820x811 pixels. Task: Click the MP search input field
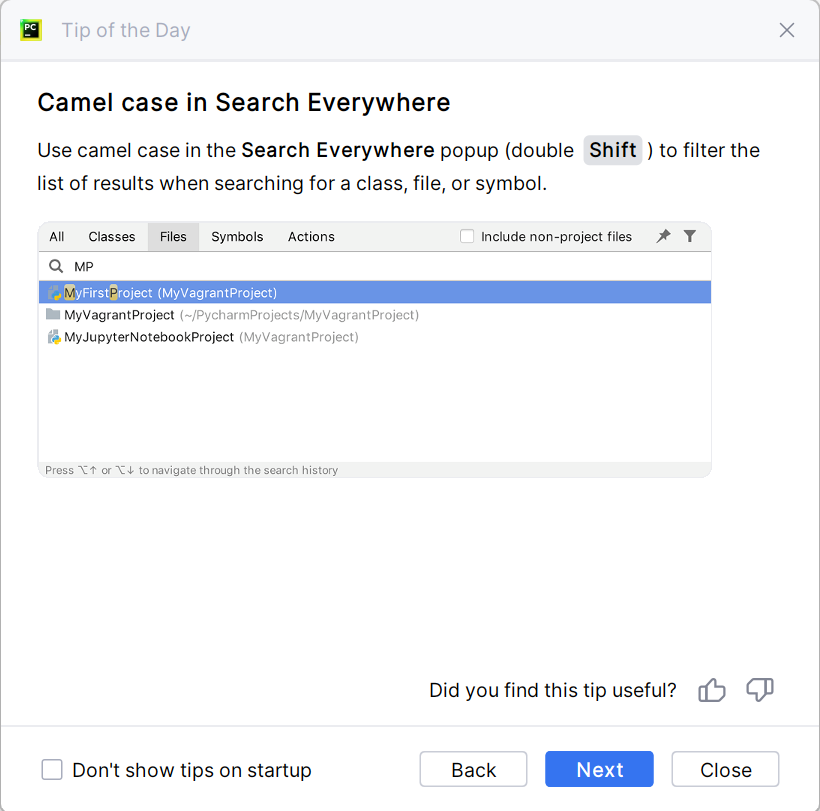coord(380,267)
